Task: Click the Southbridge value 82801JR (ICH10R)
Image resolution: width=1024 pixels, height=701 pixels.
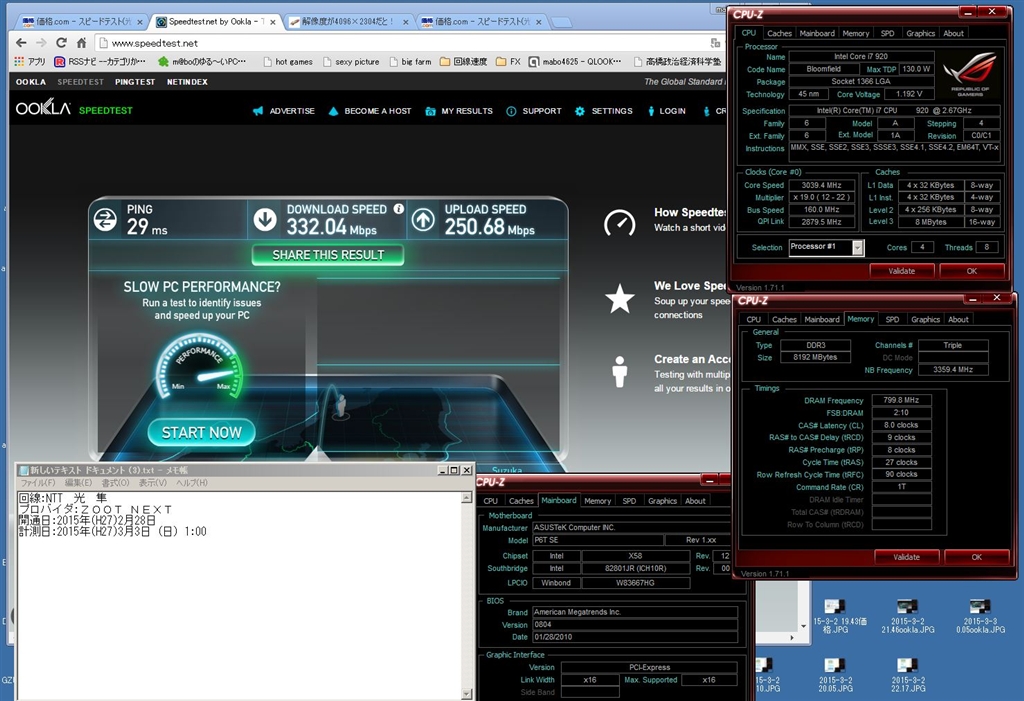Action: pyautogui.click(x=635, y=568)
